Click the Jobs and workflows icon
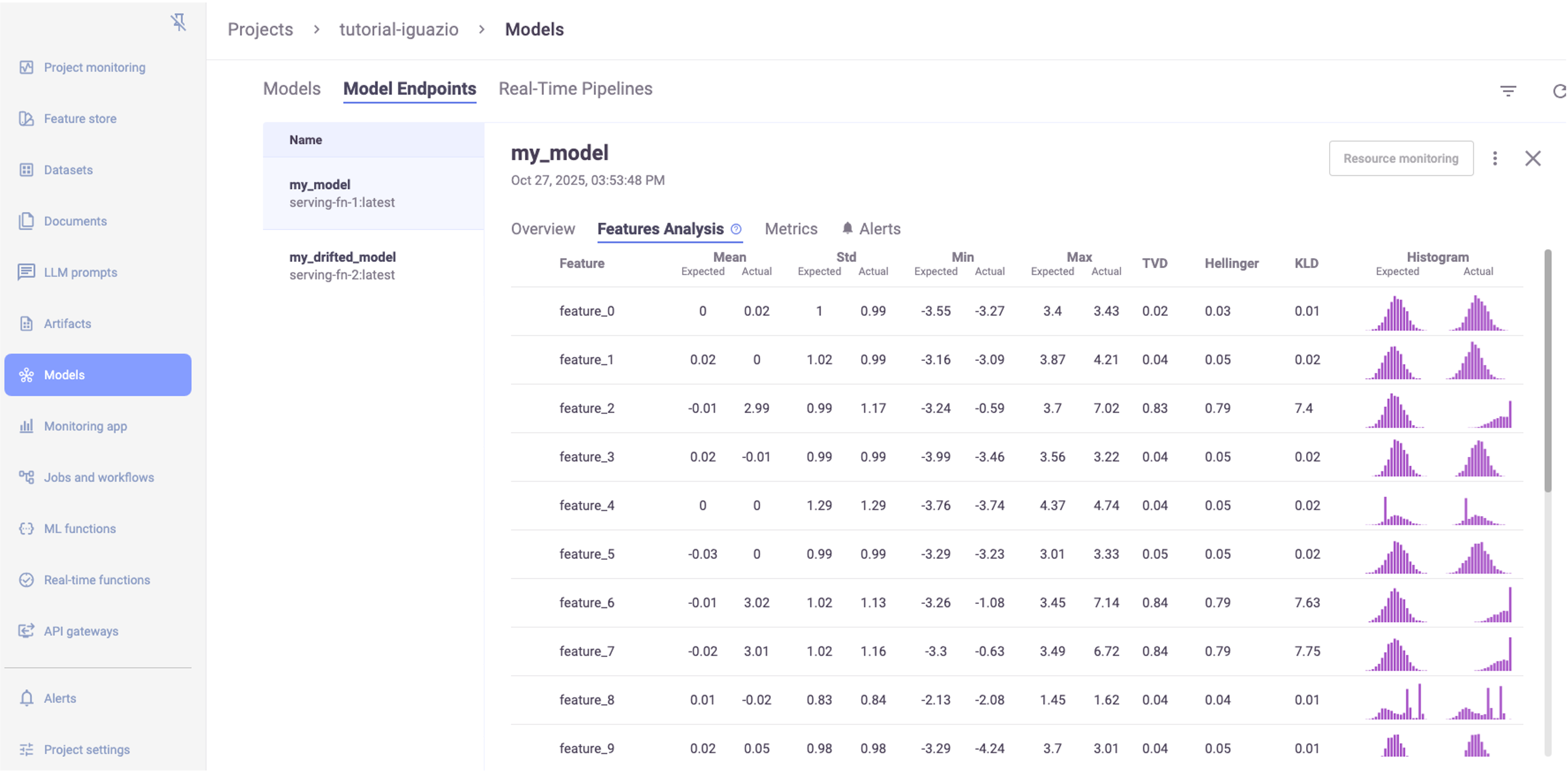The width and height of the screenshot is (1568, 773). click(26, 477)
